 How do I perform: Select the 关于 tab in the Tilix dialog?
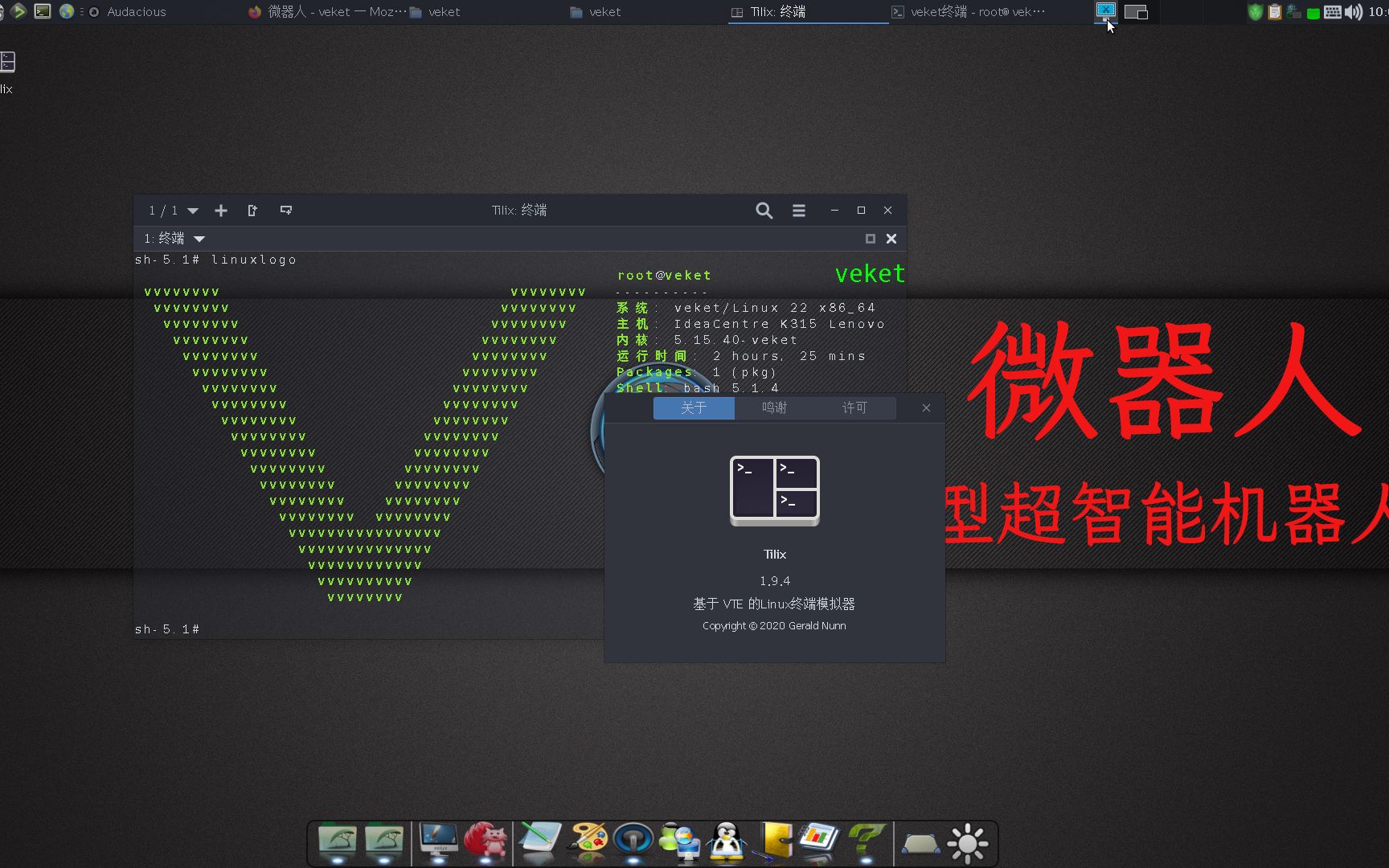tap(693, 407)
